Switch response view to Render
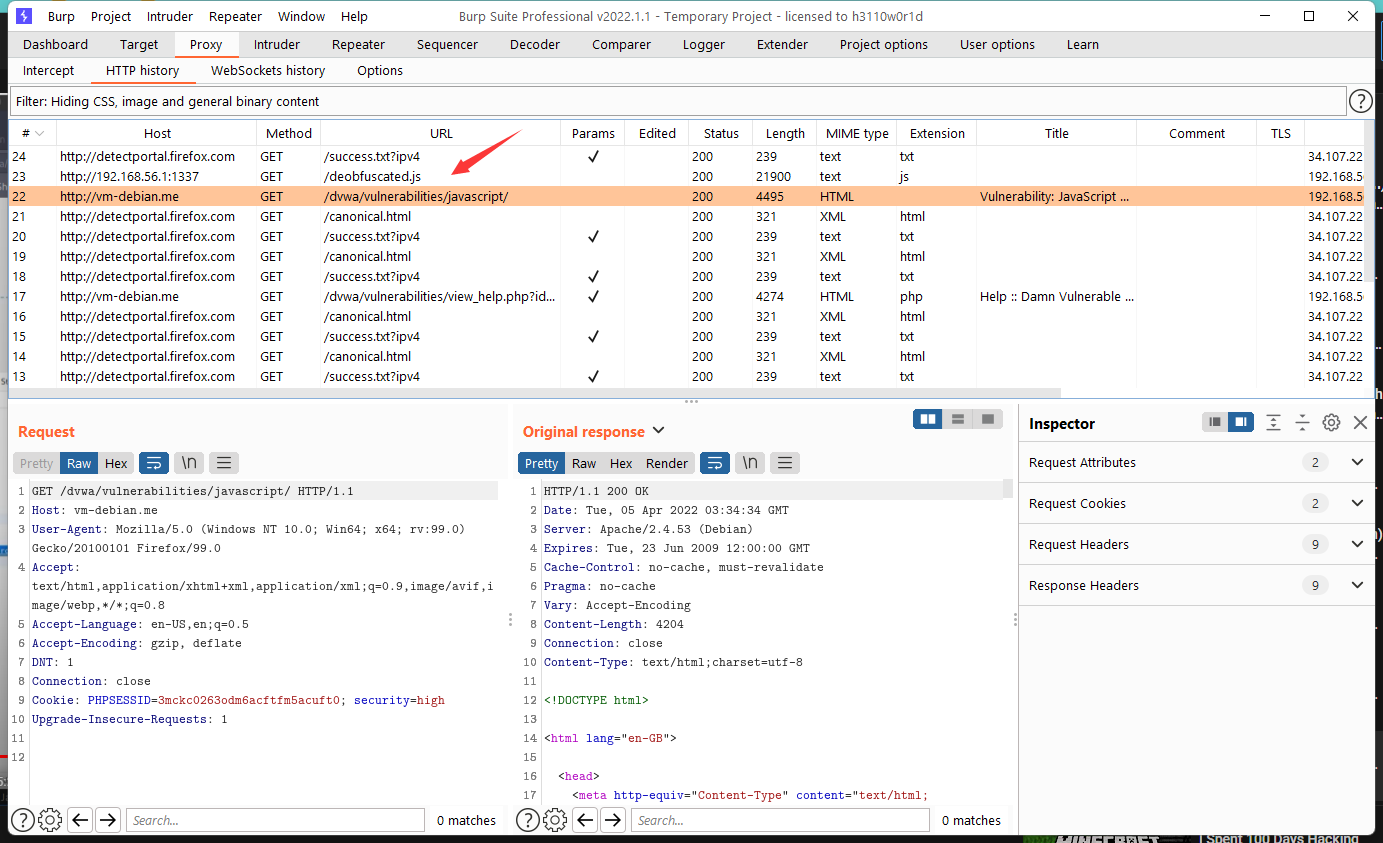This screenshot has height=843, width=1383. pos(667,463)
